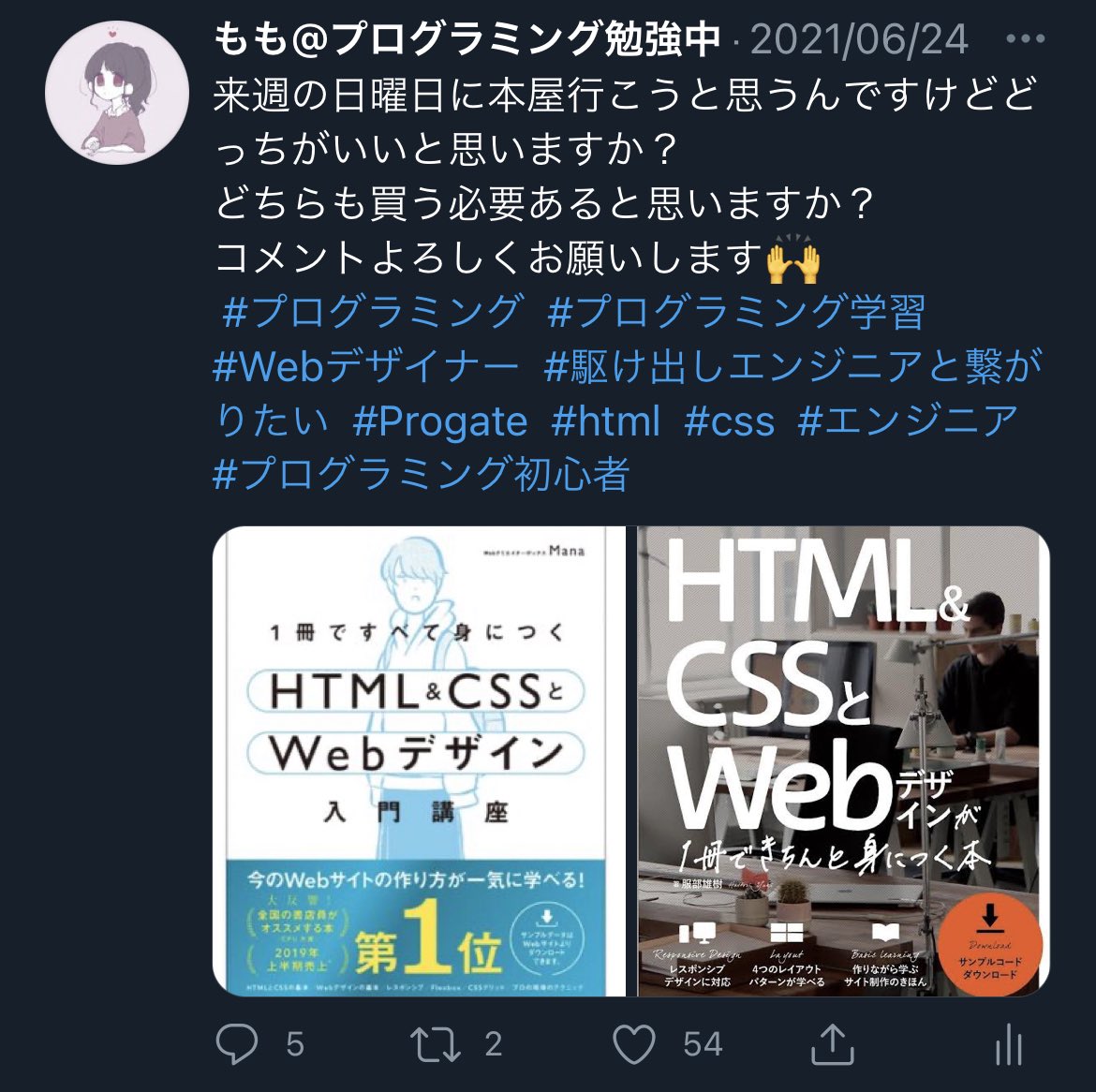Open the #プログラミング hashtag
The width and height of the screenshot is (1096, 1092).
coord(373,311)
